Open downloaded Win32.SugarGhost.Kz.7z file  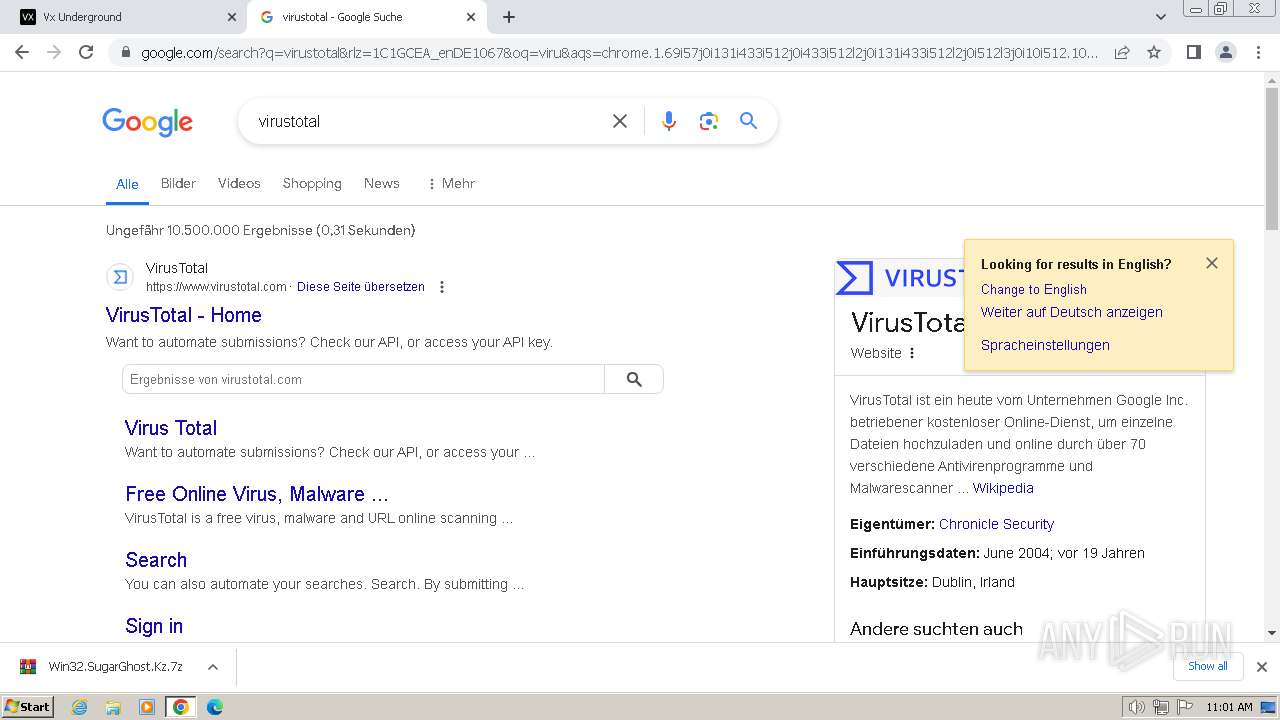(103, 667)
